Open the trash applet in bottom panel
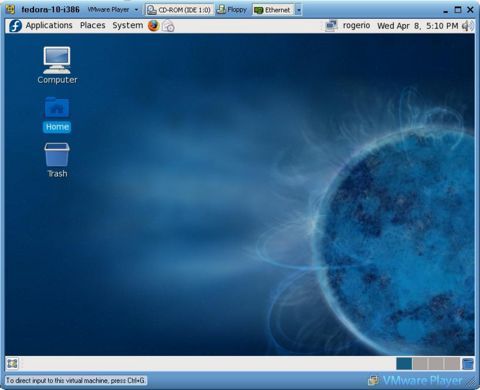The width and height of the screenshot is (480, 390). pos(468,364)
